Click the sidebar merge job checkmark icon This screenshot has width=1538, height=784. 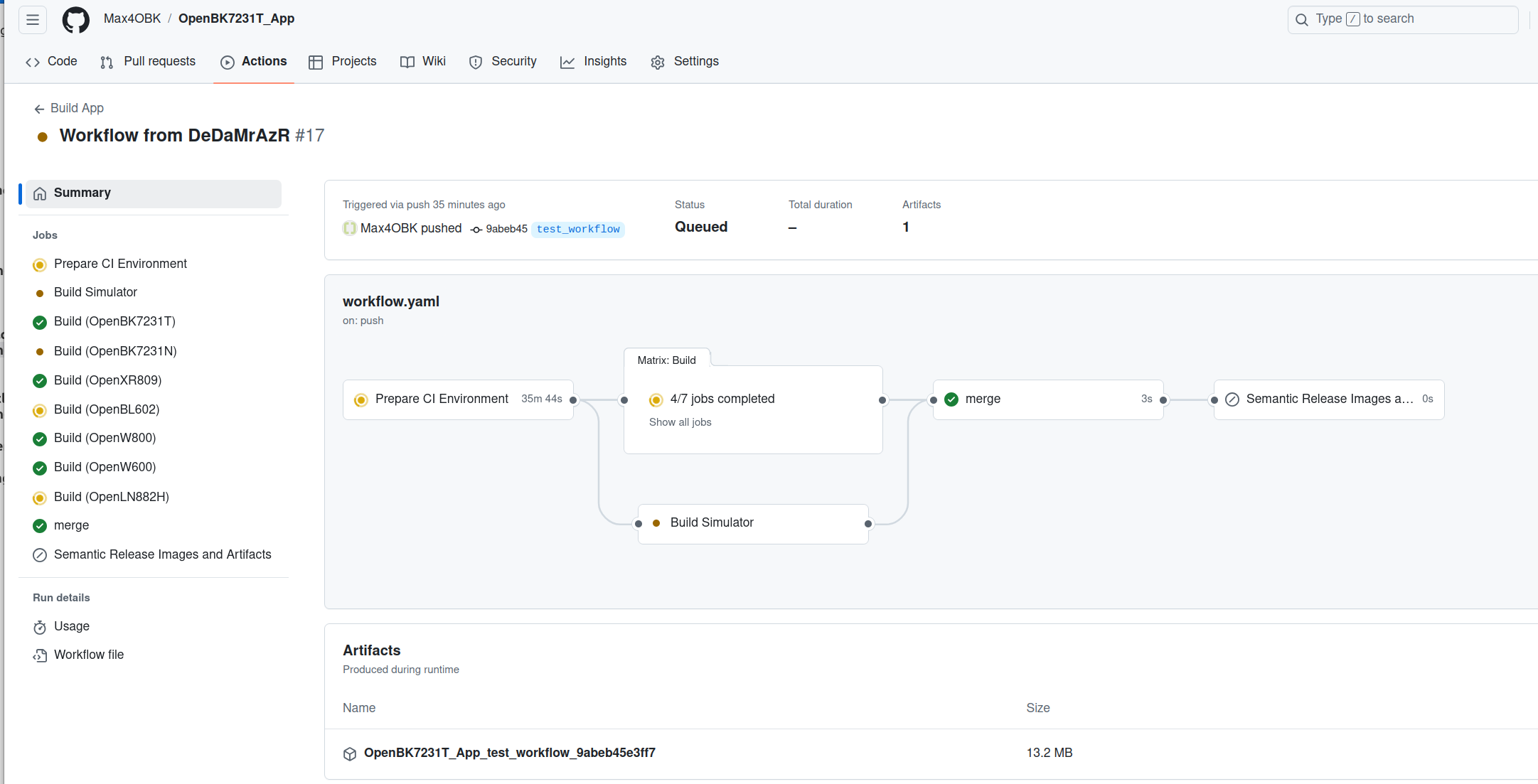coord(40,526)
